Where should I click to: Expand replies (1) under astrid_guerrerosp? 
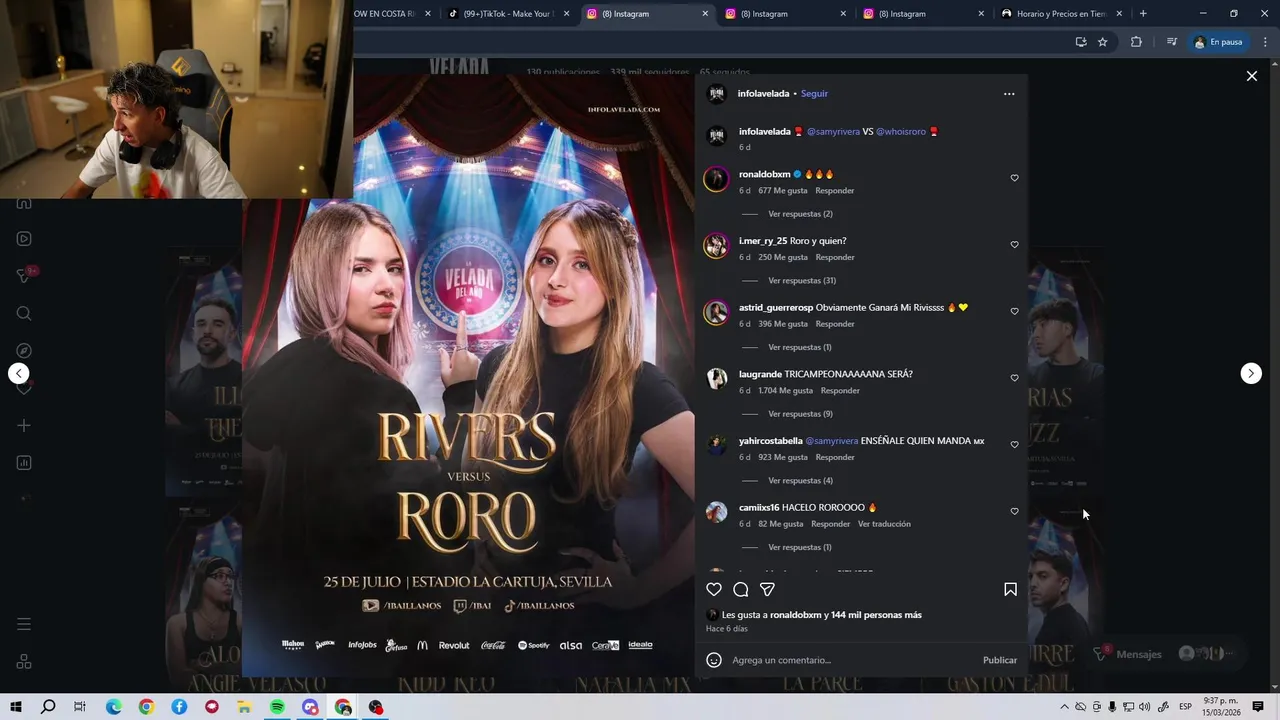point(800,347)
